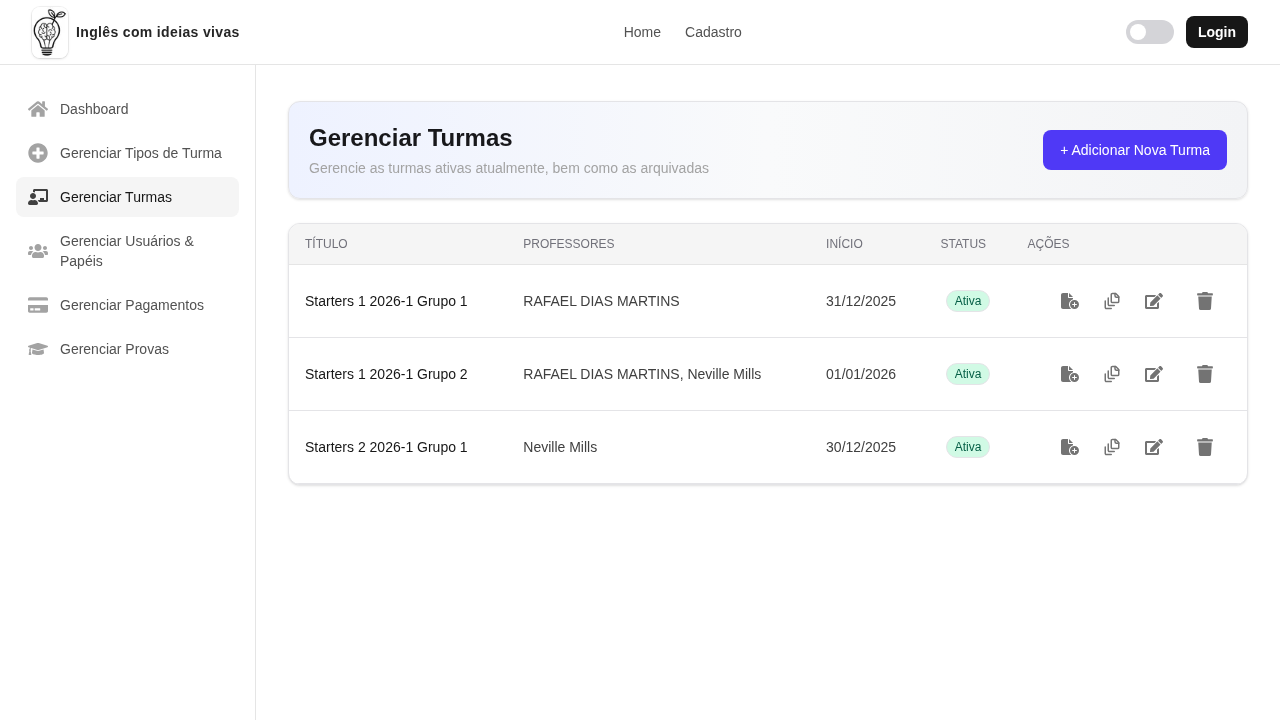The width and height of the screenshot is (1280, 720).
Task: Click add-file icon for Starters 1 Grupo 1
Action: (1070, 301)
